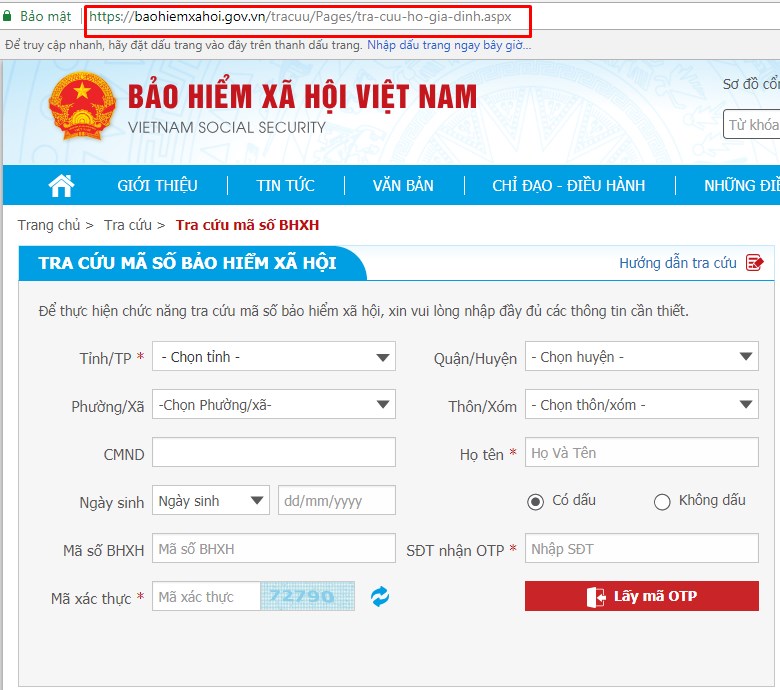Screen dimensions: 780x690
Task: Click the Tra cứu mã số BHXH breadcrumb
Action: click(247, 225)
